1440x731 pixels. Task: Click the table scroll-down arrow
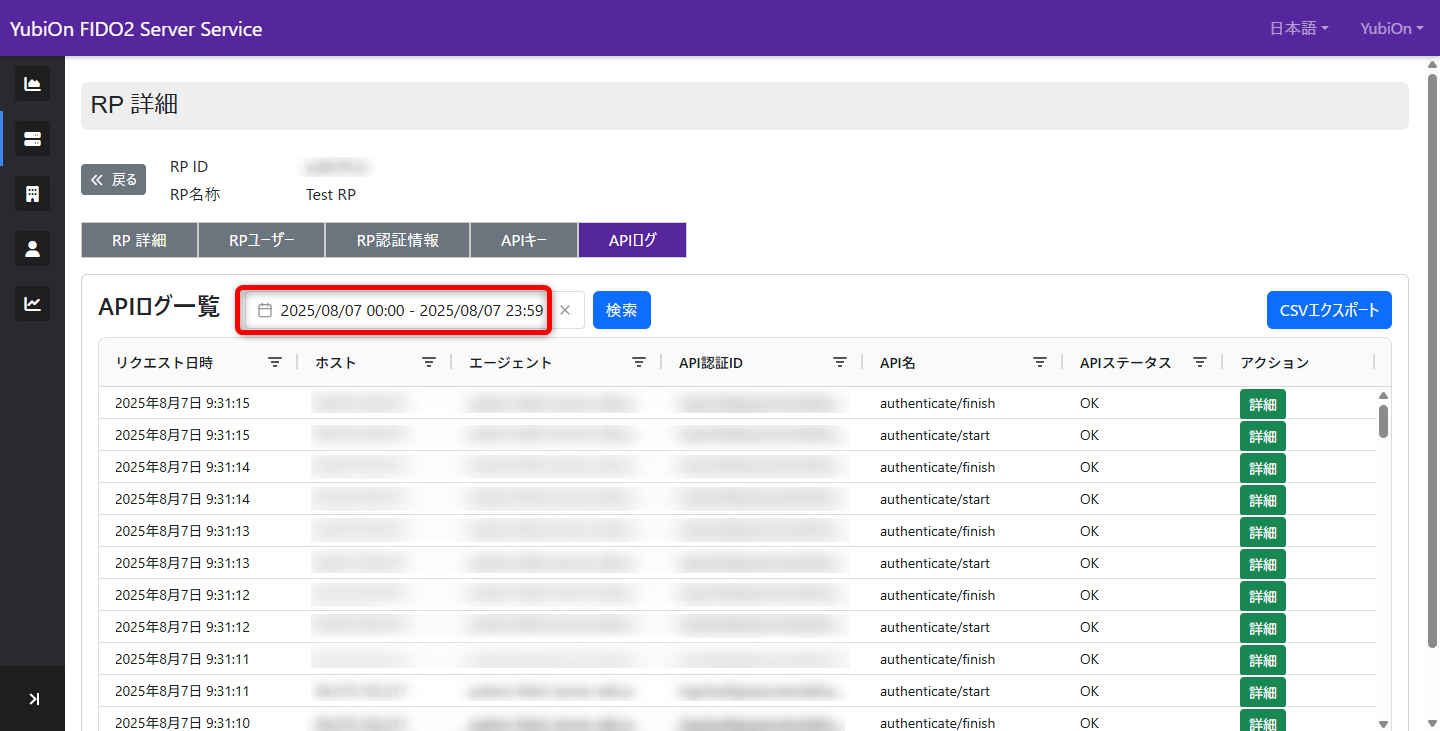[1383, 723]
